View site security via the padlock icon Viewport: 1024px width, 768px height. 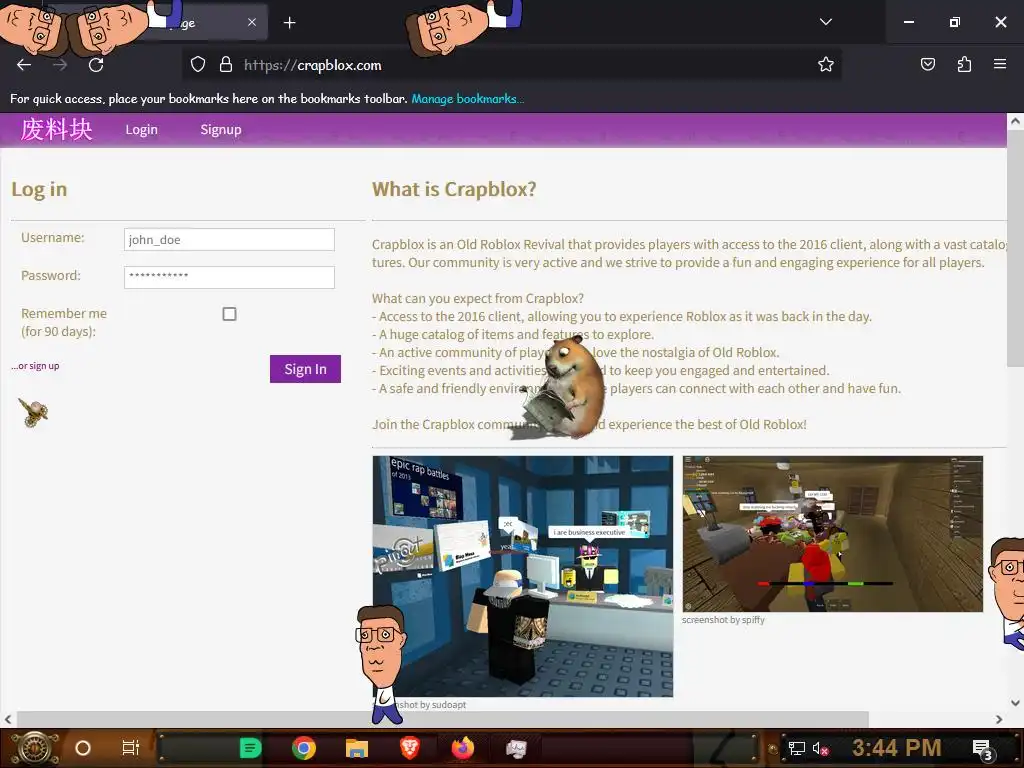[226, 65]
